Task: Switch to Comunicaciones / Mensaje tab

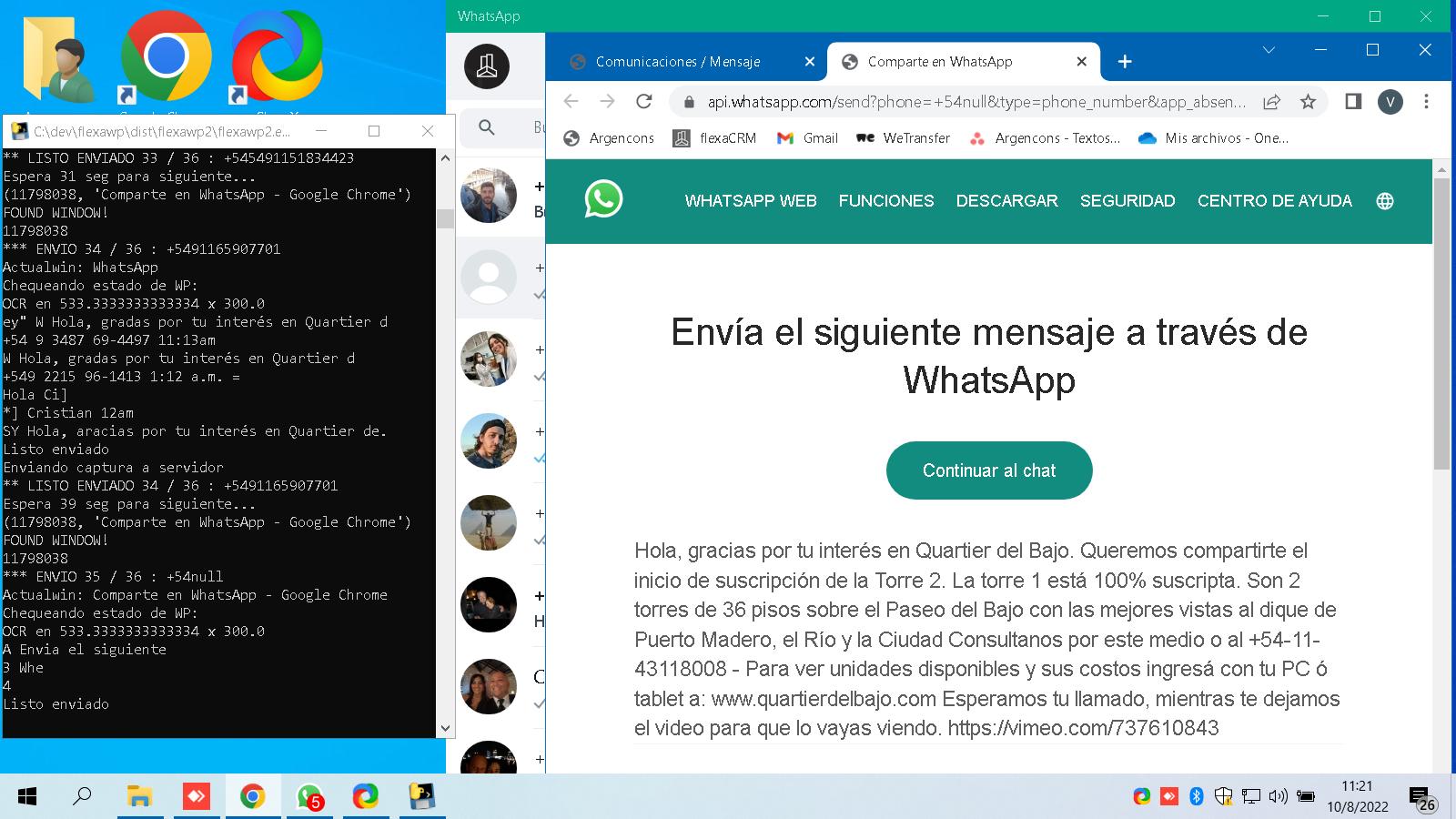Action: (x=678, y=62)
